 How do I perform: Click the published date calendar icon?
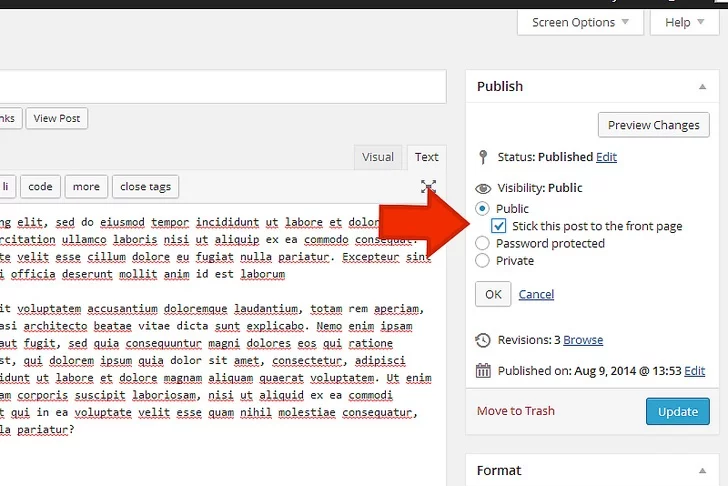click(x=483, y=371)
